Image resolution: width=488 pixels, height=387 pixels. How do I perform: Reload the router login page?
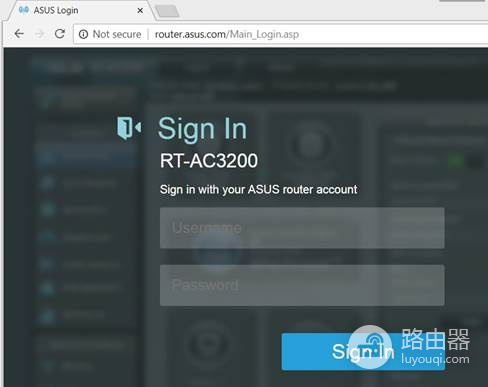click(60, 34)
